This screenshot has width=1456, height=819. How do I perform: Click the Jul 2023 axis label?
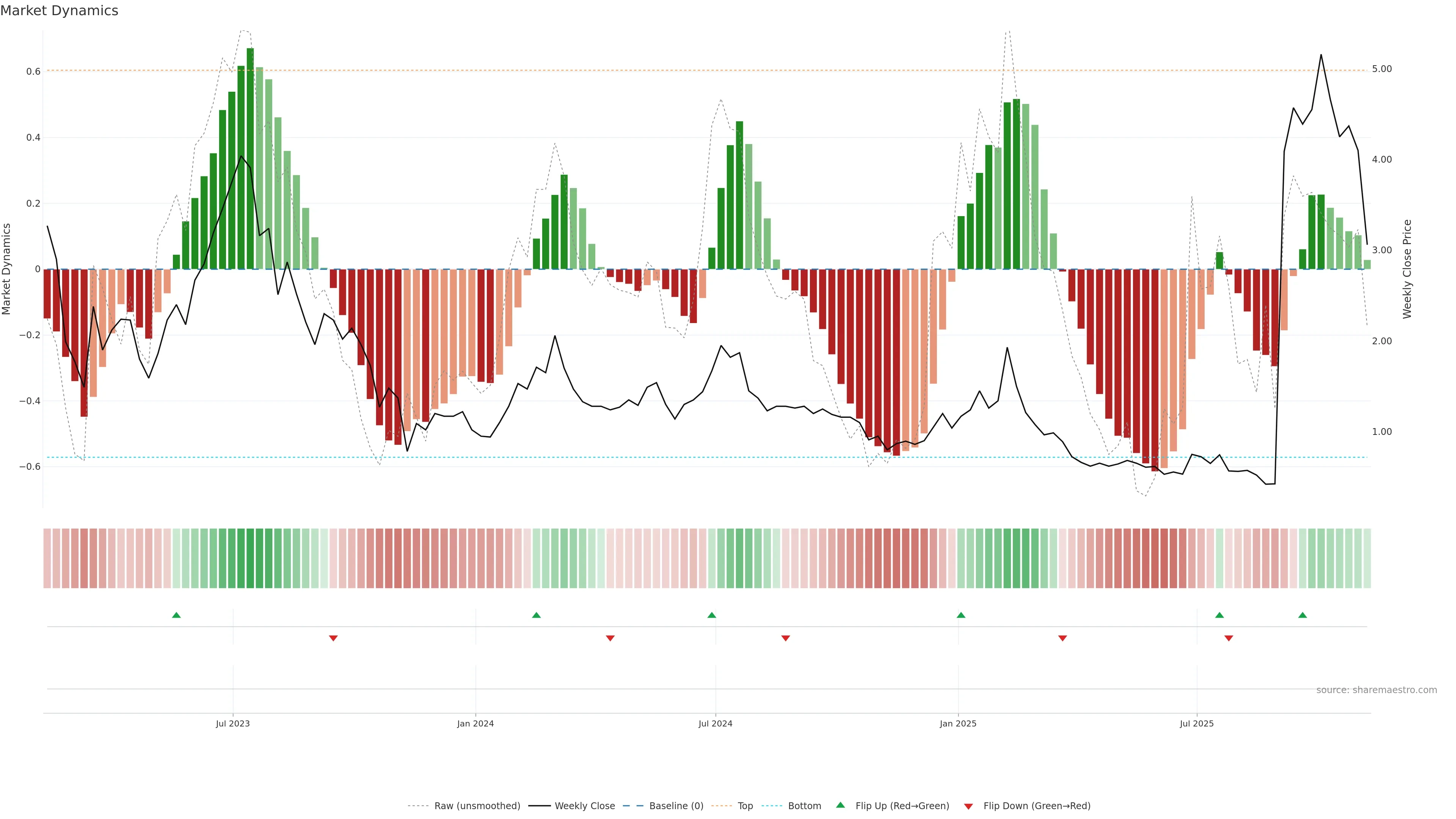[x=232, y=723]
